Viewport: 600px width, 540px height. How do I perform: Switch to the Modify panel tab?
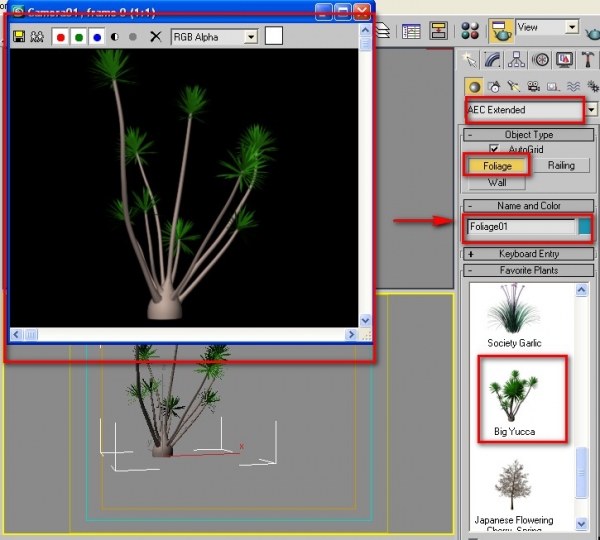[x=493, y=60]
